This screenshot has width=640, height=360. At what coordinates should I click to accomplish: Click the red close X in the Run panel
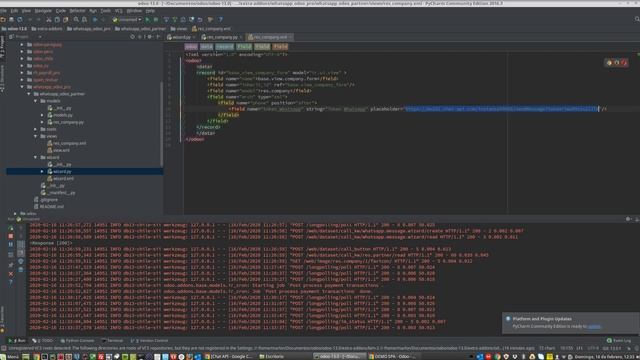click(11, 274)
